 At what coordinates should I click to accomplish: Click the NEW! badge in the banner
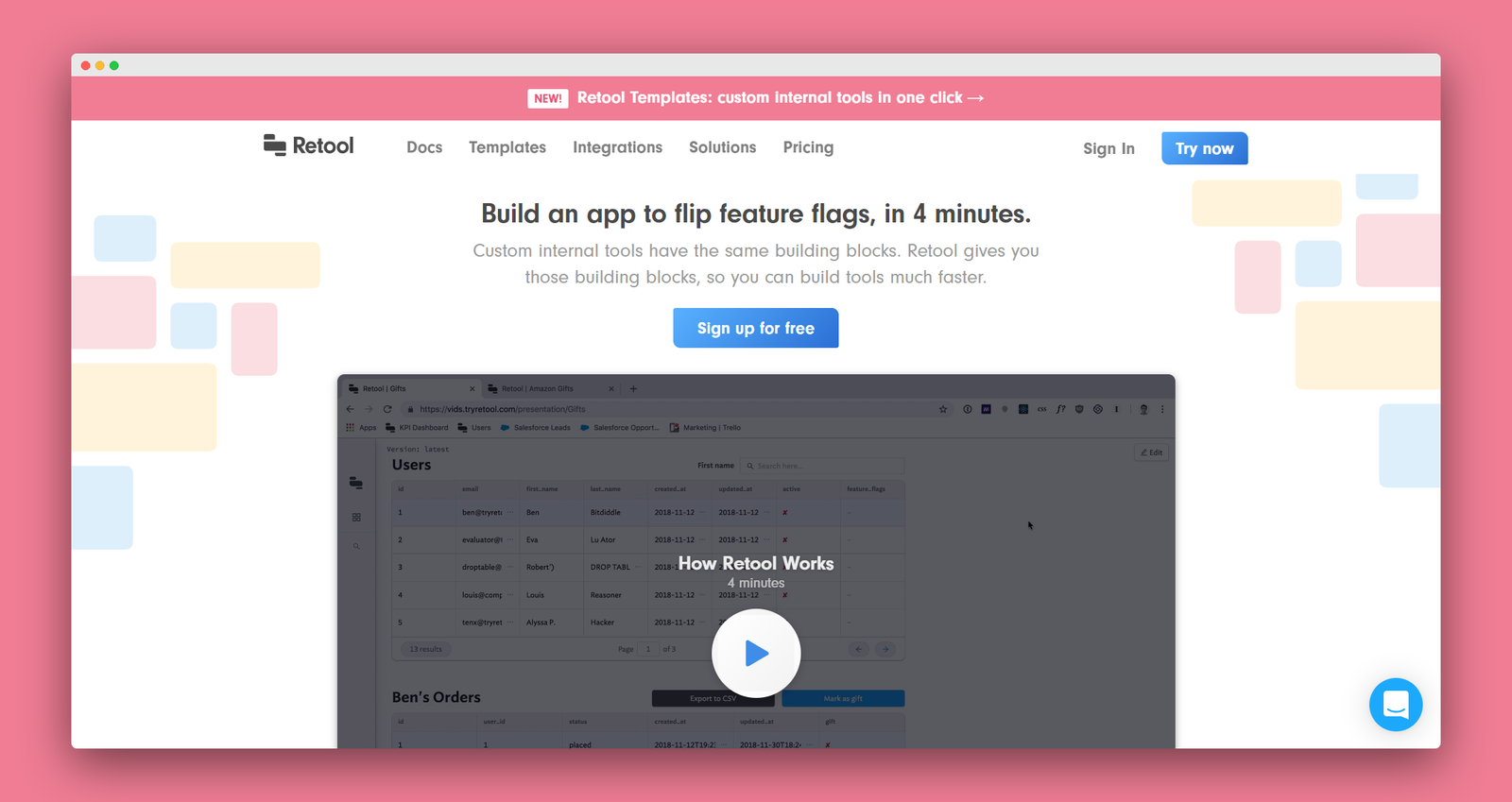[548, 98]
